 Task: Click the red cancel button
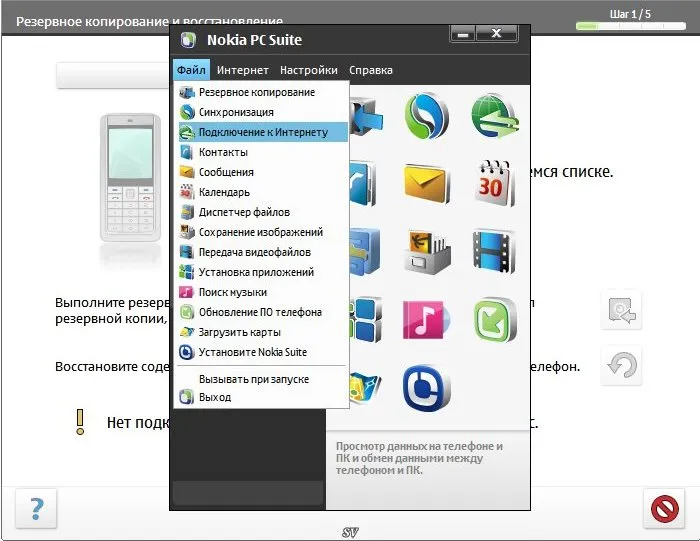coord(664,509)
